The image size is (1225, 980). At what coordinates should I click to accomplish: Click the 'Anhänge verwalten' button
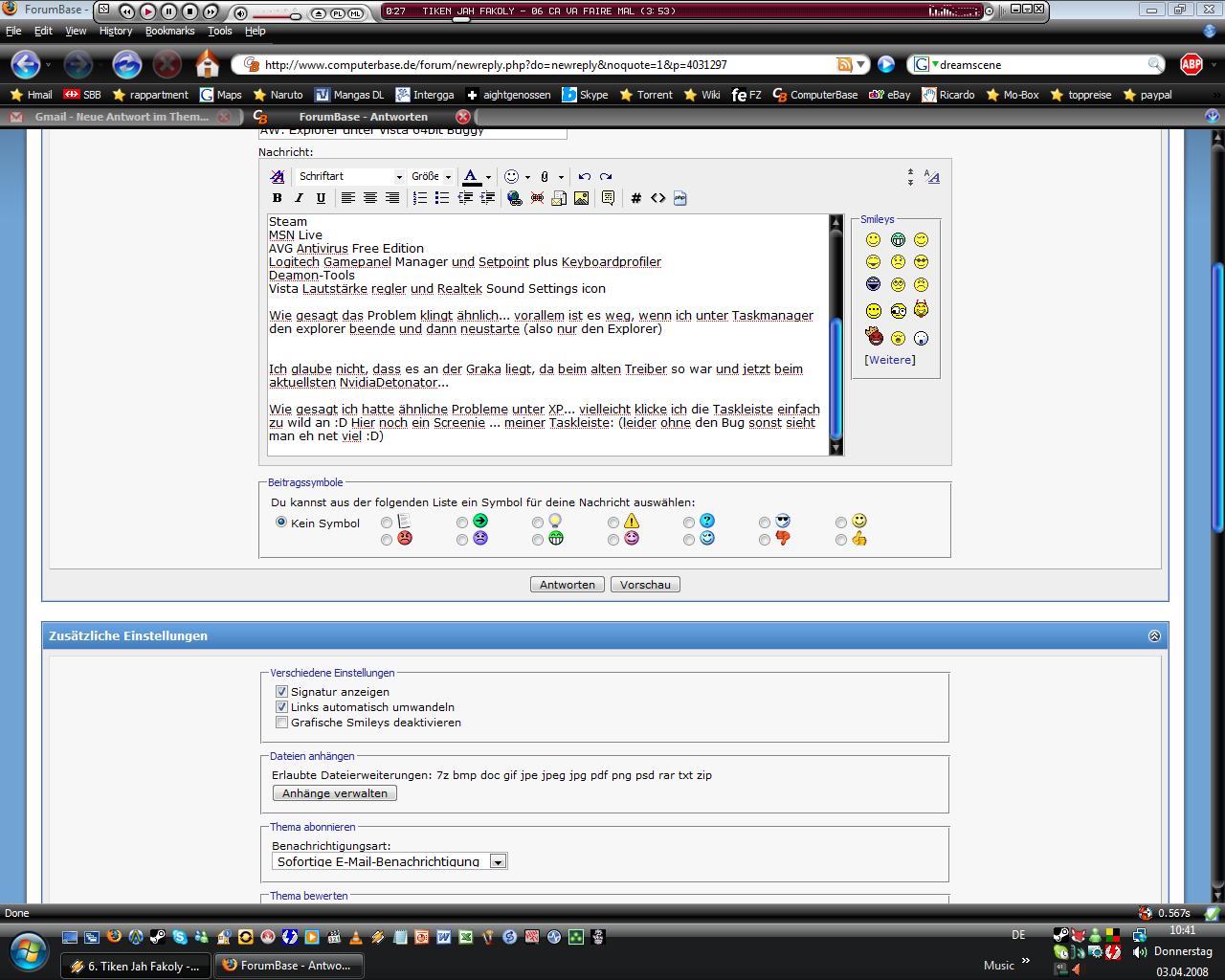(x=334, y=793)
